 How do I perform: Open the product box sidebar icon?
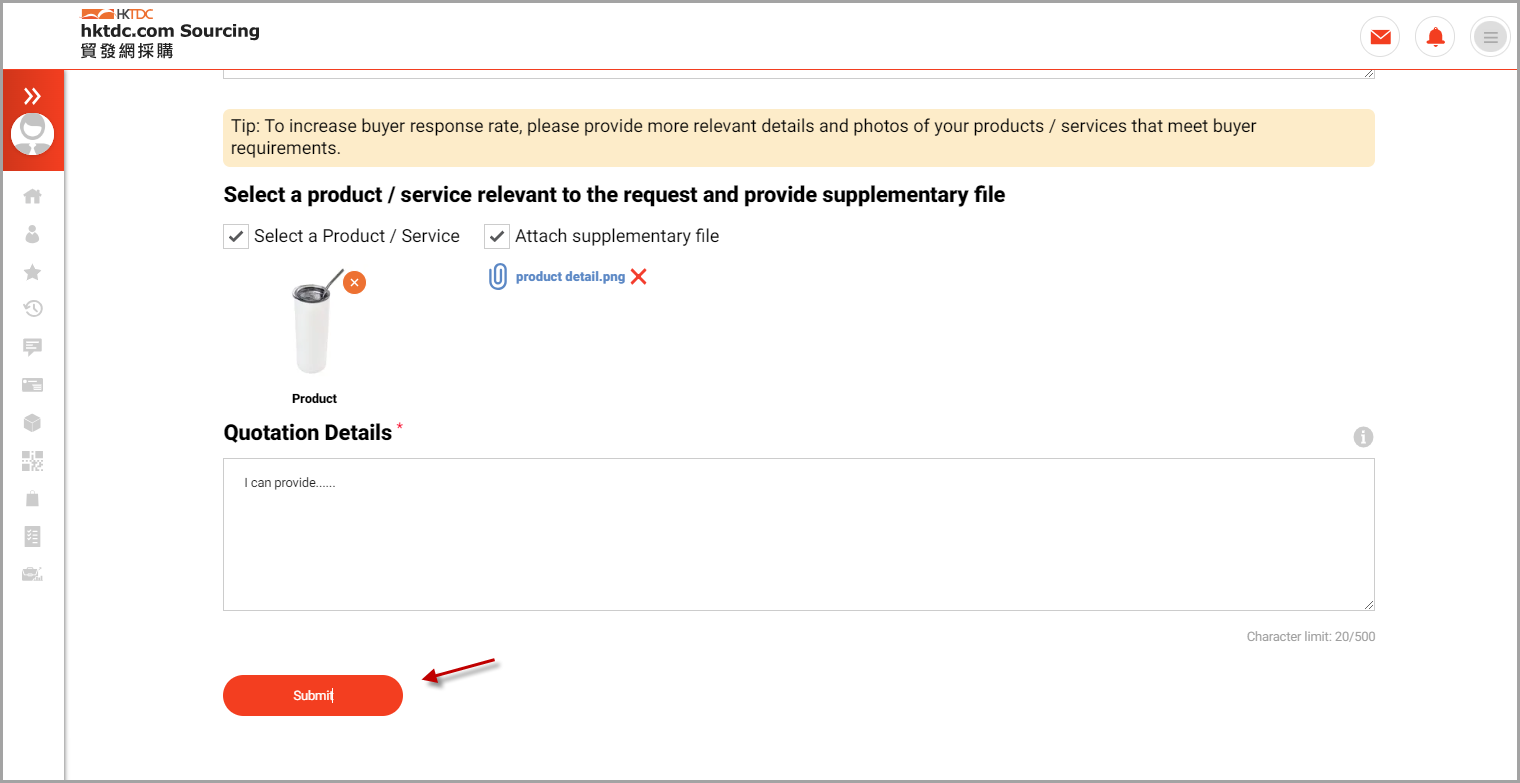pos(32,423)
